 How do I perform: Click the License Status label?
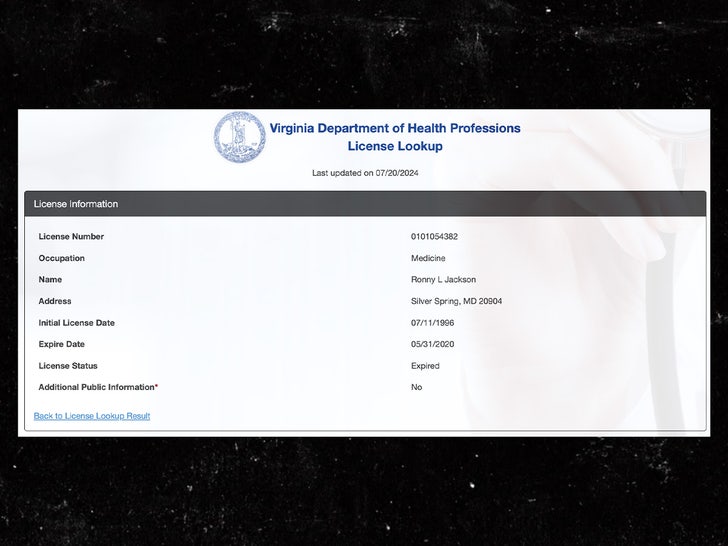[x=68, y=366]
